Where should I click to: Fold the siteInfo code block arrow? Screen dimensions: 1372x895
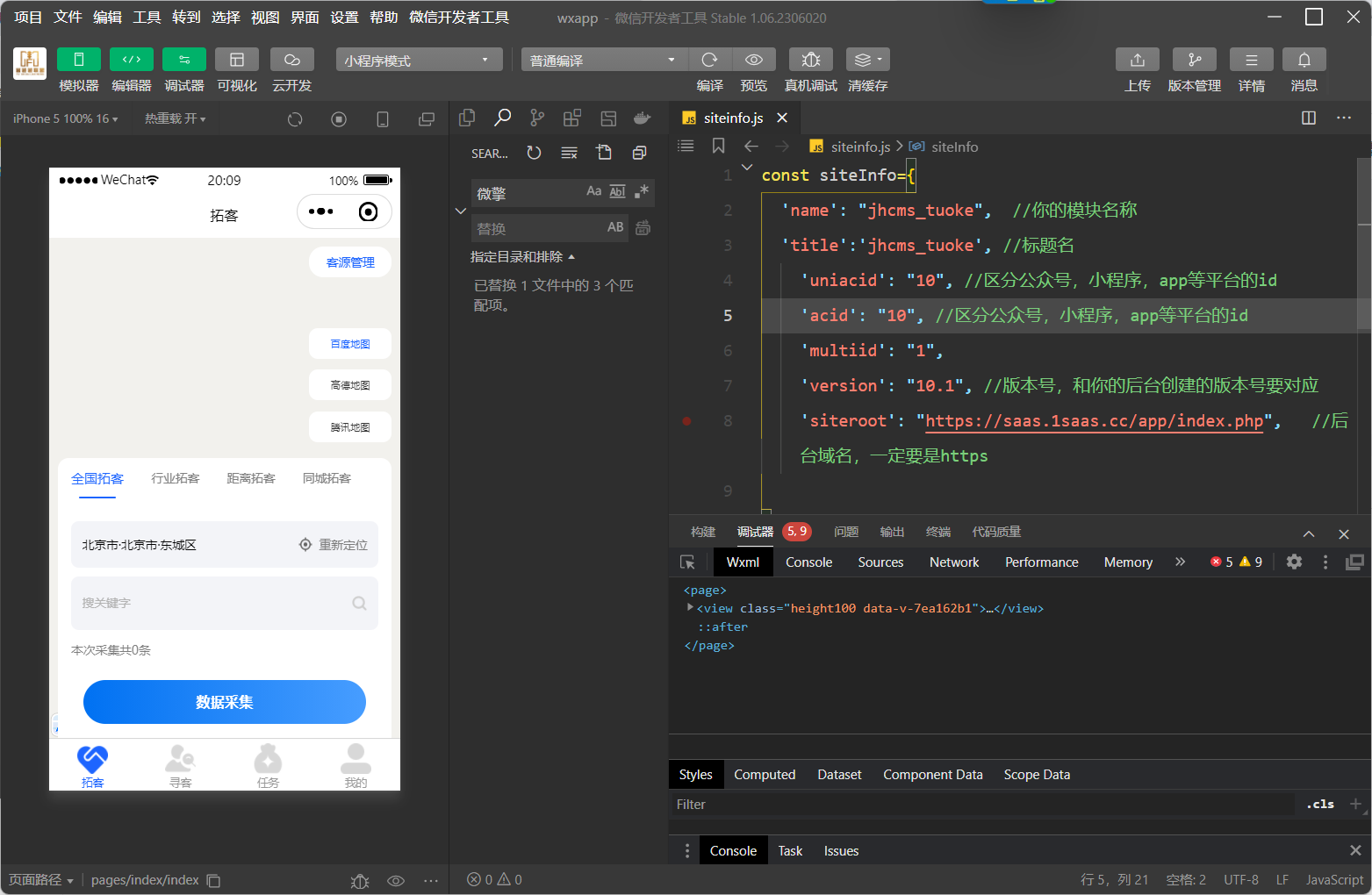pyautogui.click(x=747, y=167)
